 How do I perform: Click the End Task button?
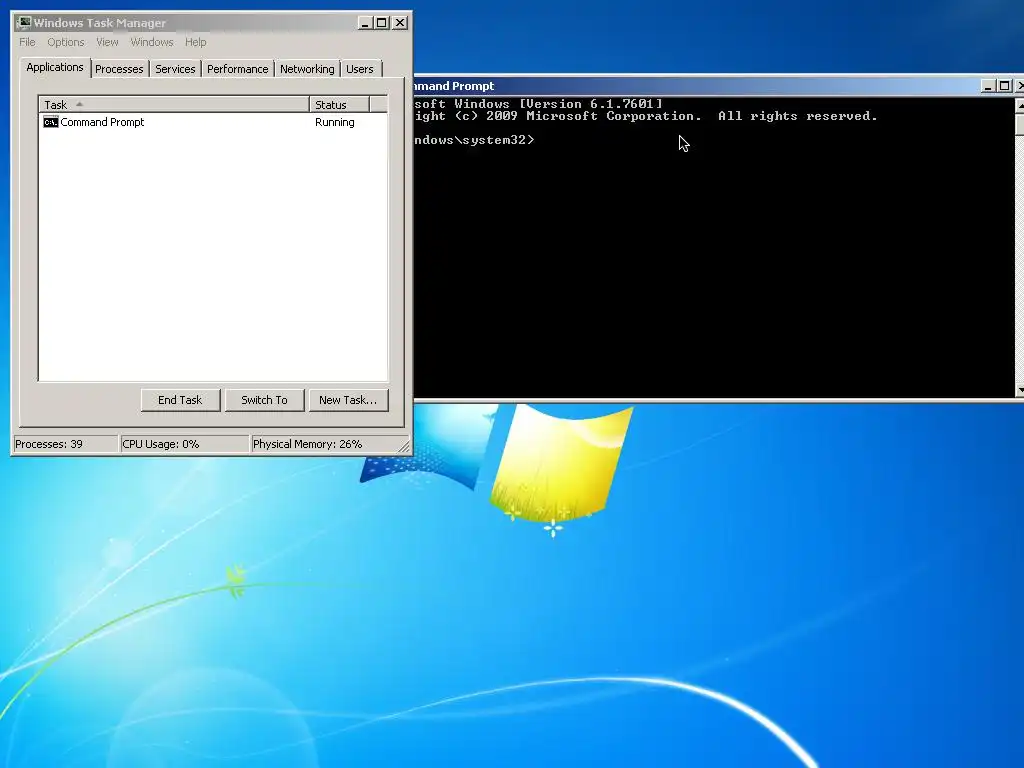[x=180, y=400]
